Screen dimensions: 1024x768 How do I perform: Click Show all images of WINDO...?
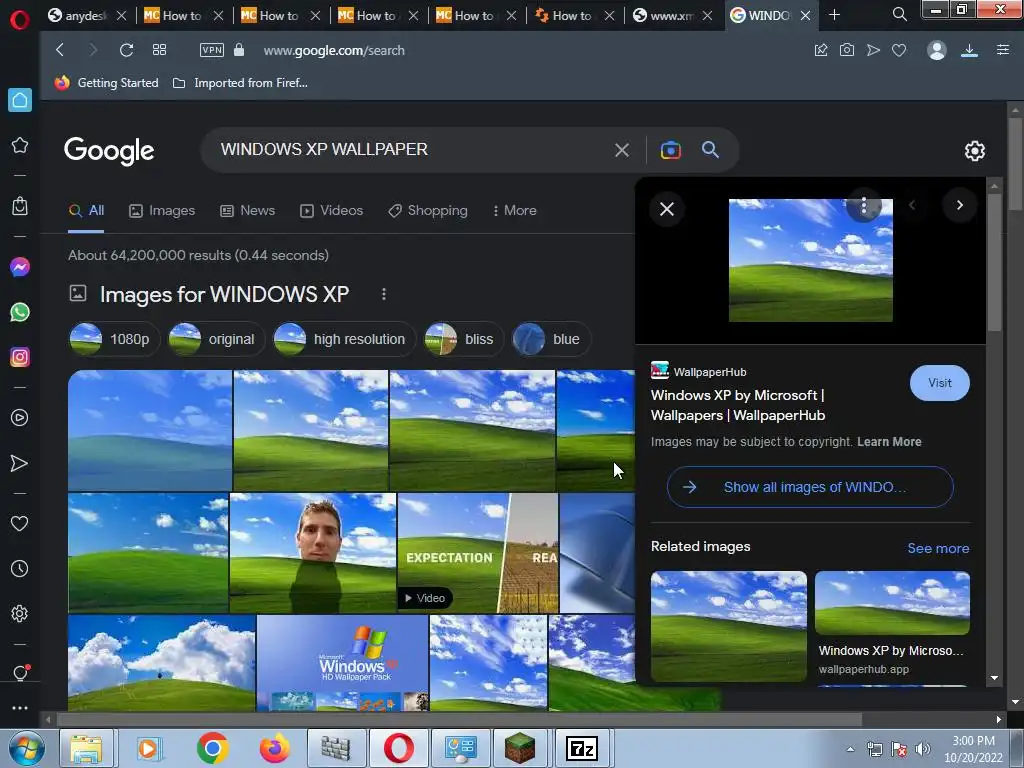click(x=810, y=487)
